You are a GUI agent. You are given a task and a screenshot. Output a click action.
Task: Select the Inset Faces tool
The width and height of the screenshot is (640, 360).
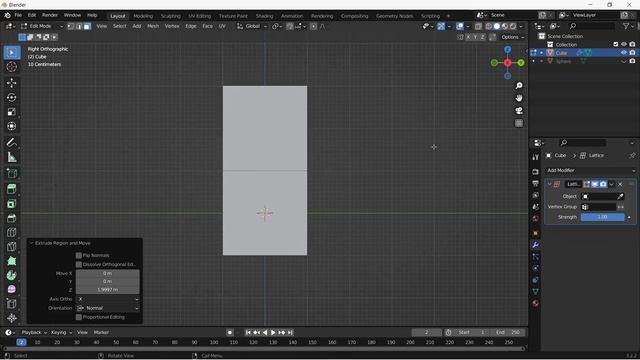(11, 204)
